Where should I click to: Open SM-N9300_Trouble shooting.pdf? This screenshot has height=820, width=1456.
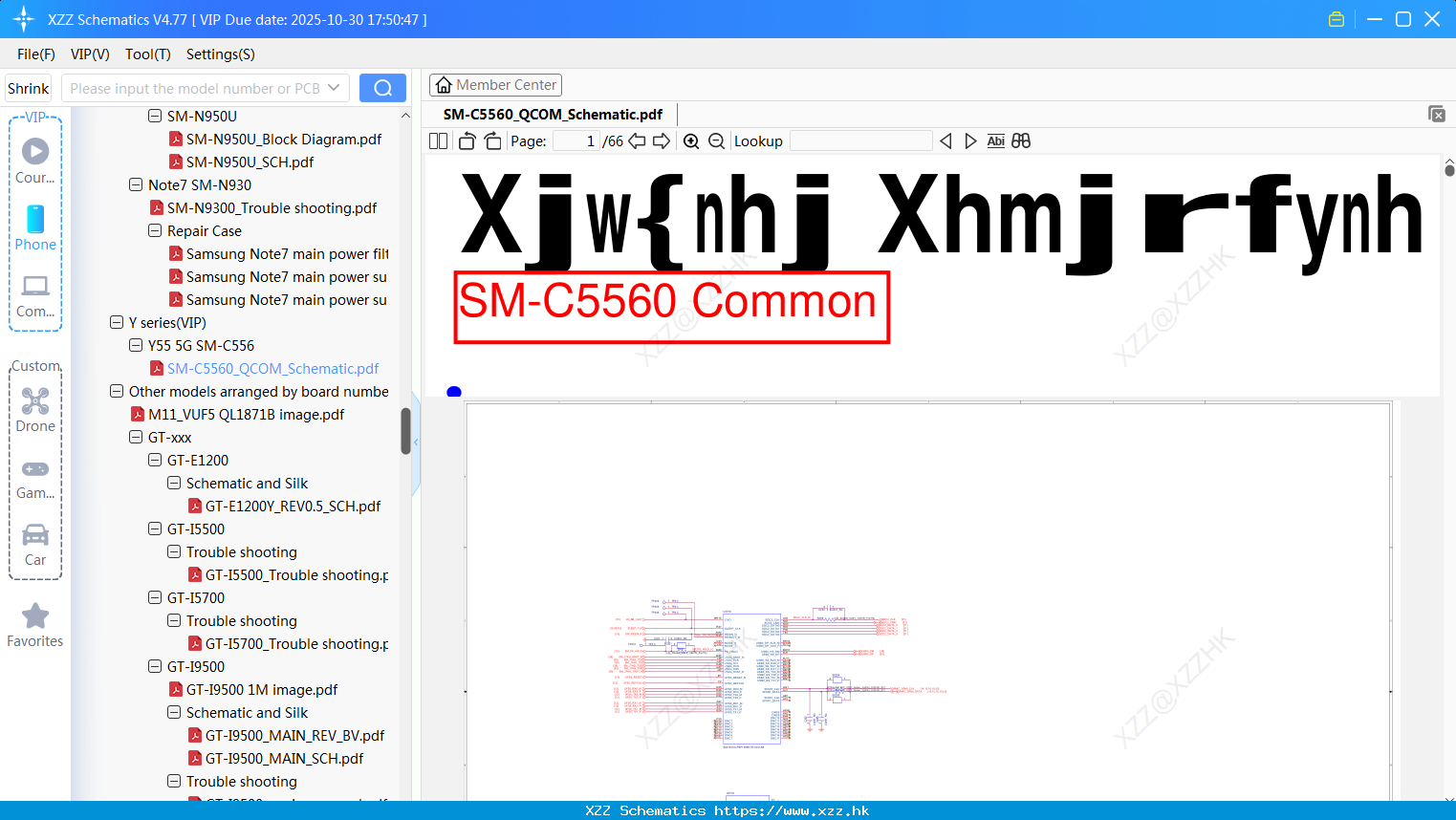coord(272,208)
